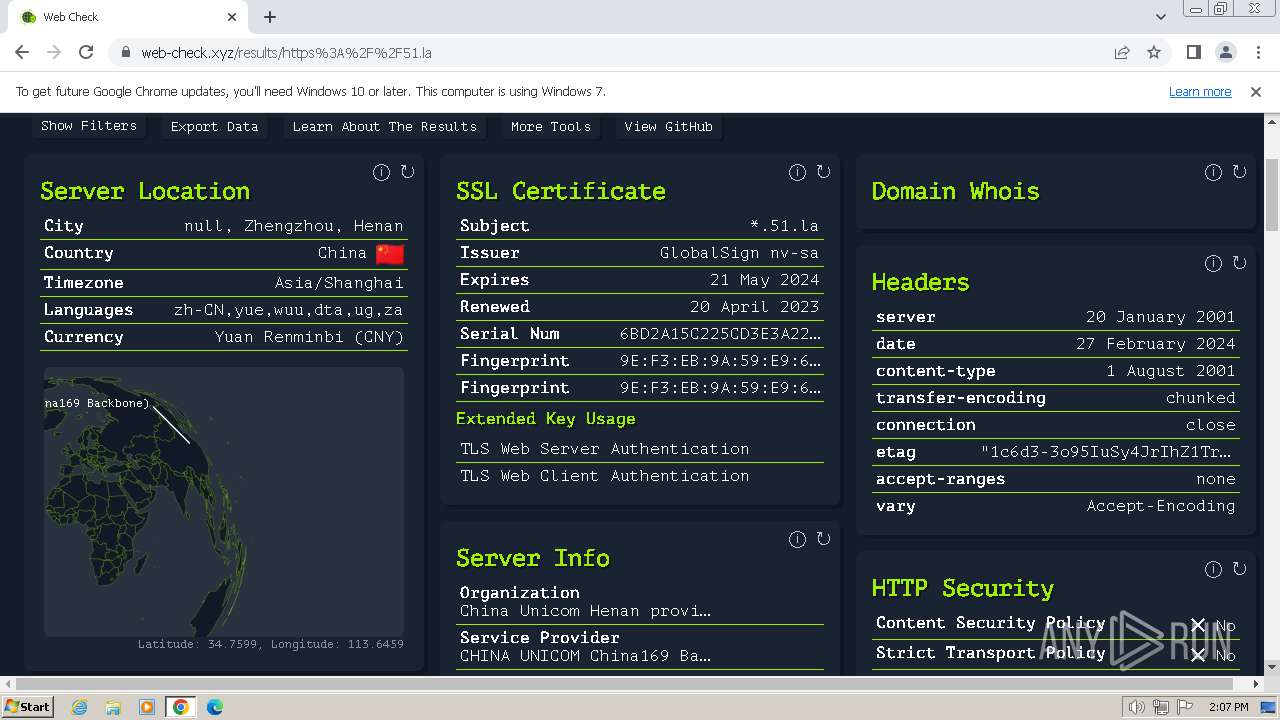Open the Windows Start menu

click(28, 707)
